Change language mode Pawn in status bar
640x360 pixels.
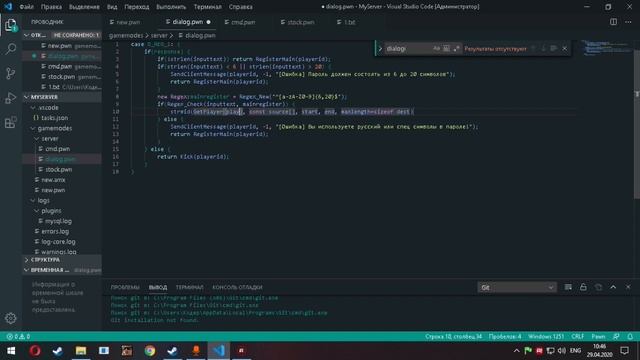(598, 337)
